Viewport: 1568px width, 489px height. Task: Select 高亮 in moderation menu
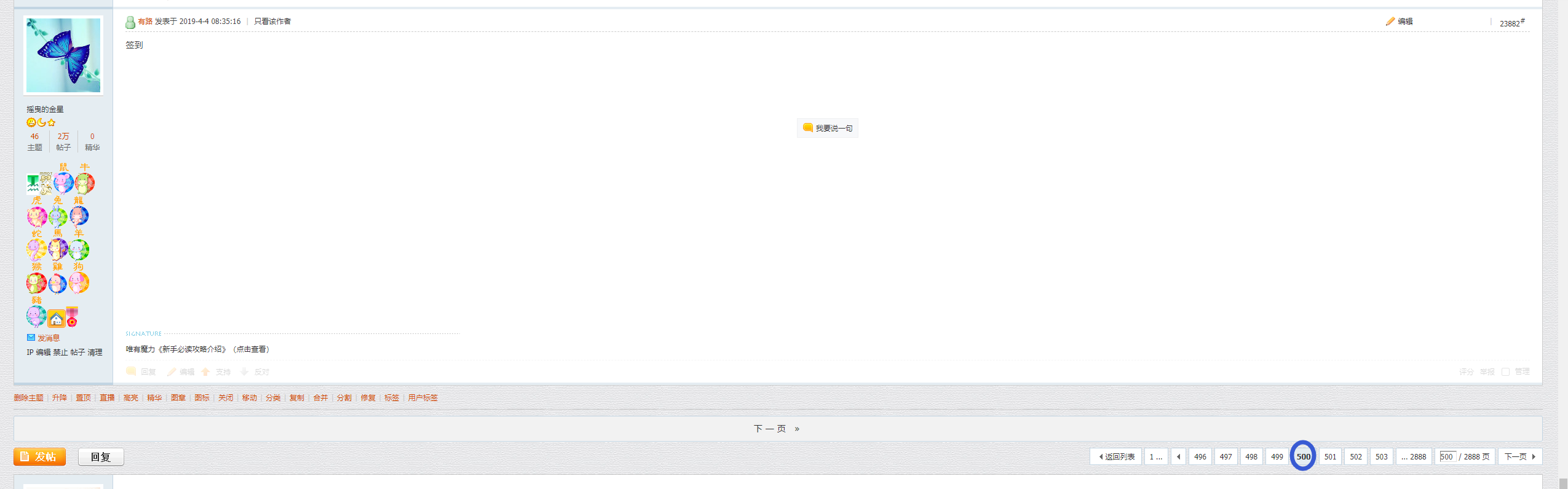point(130,398)
